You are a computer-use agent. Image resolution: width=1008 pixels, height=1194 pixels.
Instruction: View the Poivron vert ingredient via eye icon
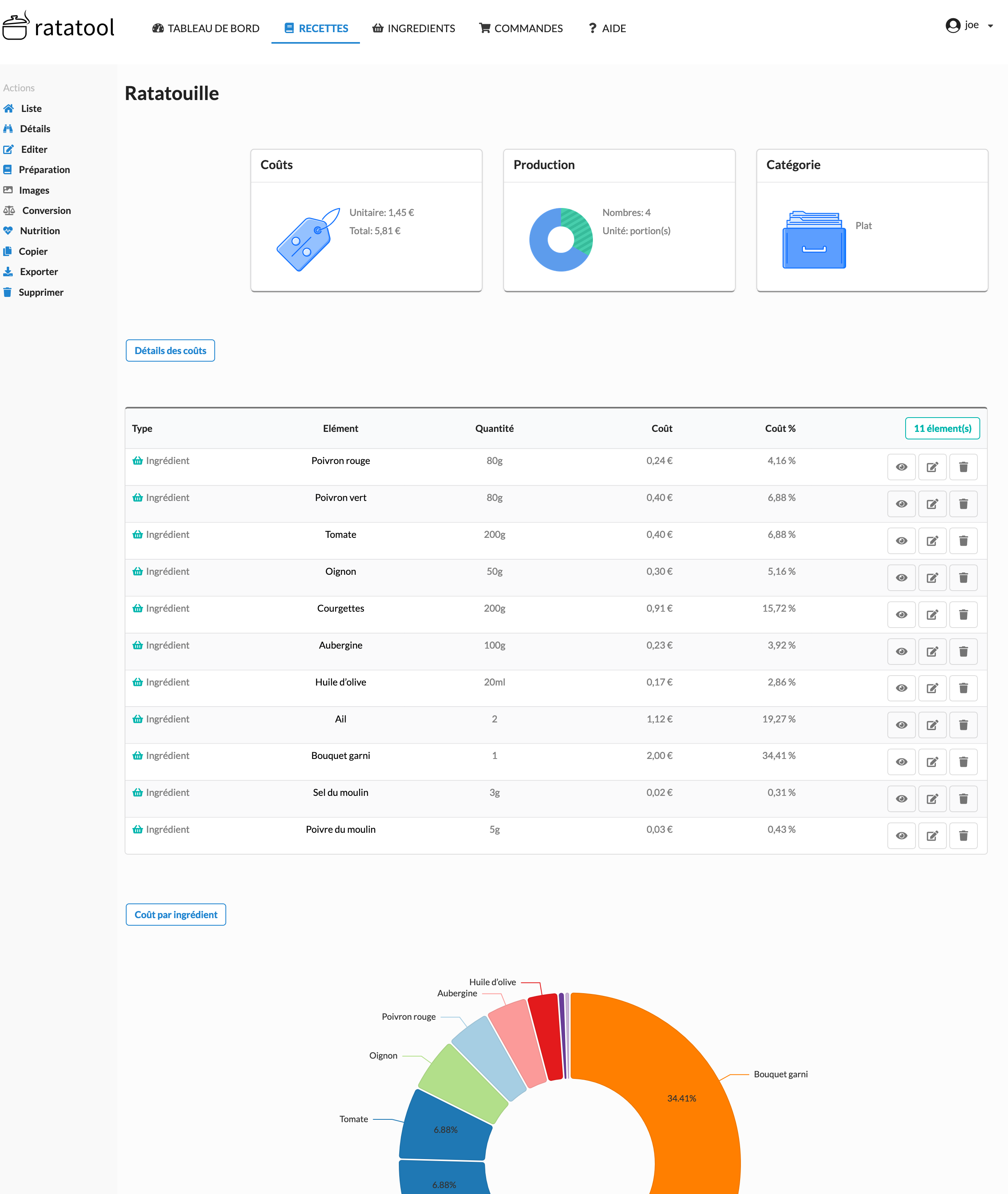tap(901, 504)
